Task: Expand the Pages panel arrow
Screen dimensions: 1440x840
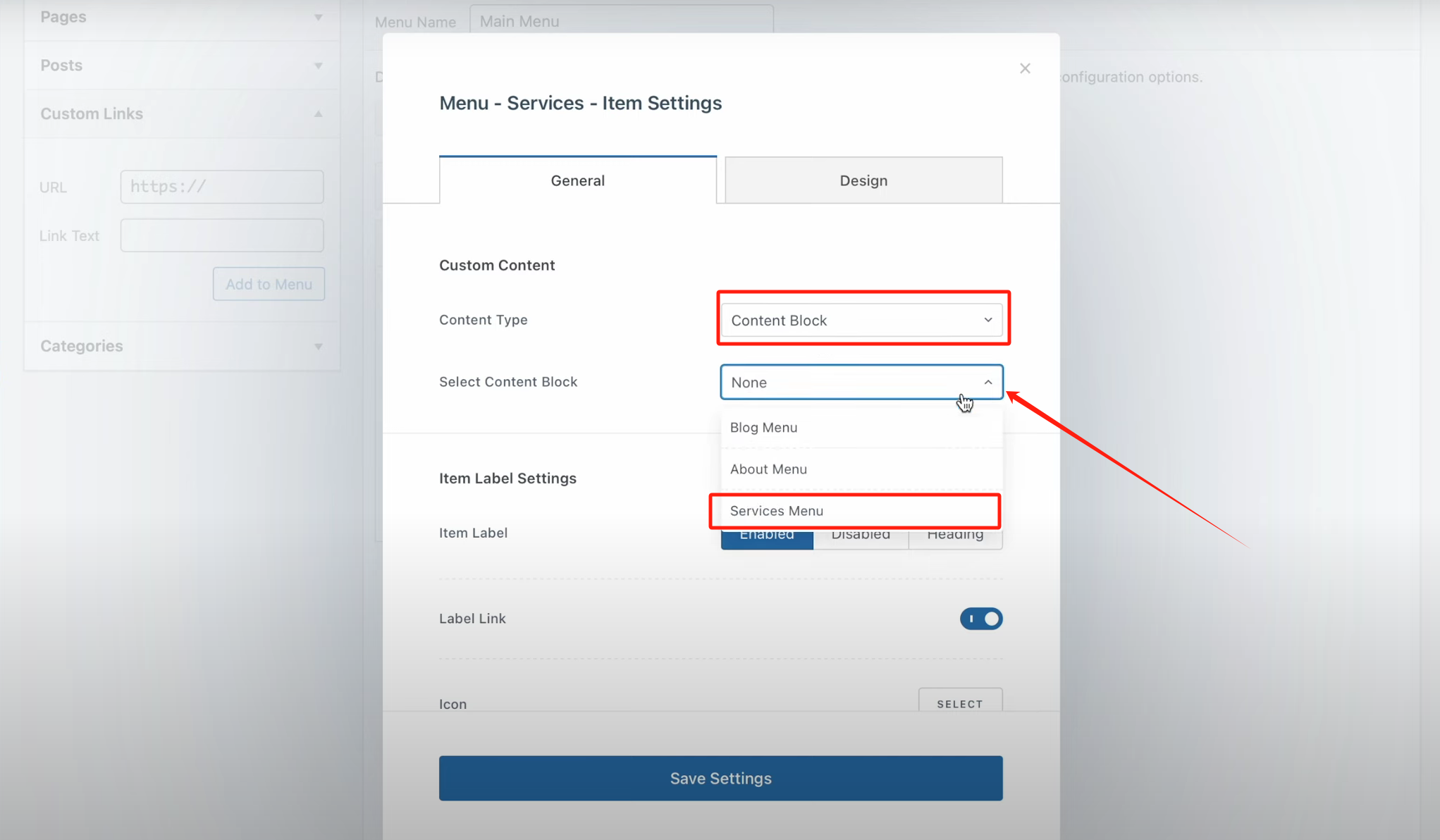Action: [x=319, y=17]
